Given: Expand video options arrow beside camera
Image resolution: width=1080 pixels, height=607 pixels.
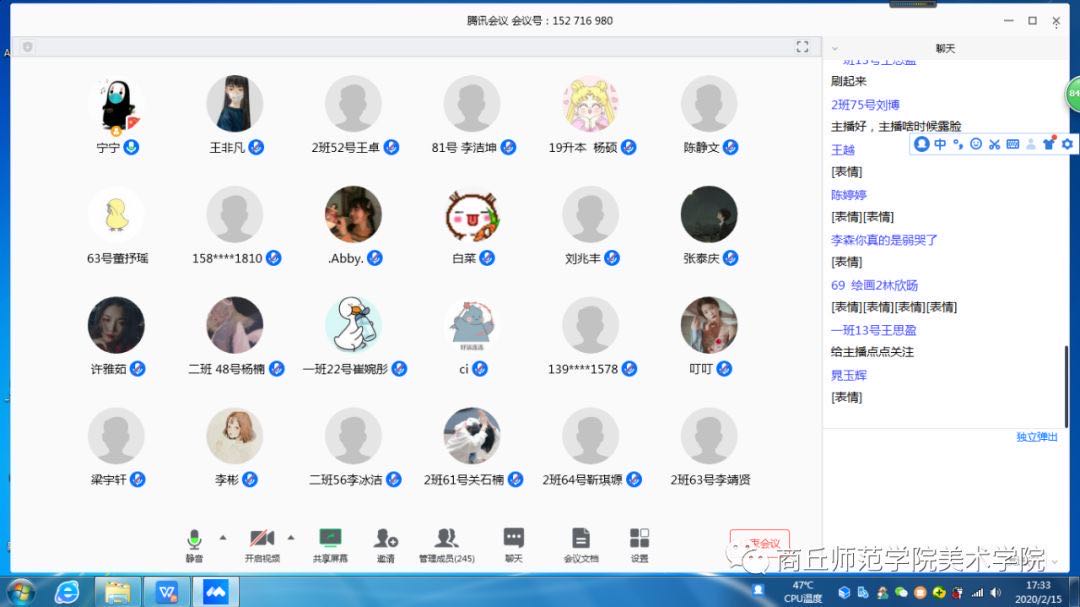Looking at the screenshot, I should coord(291,537).
